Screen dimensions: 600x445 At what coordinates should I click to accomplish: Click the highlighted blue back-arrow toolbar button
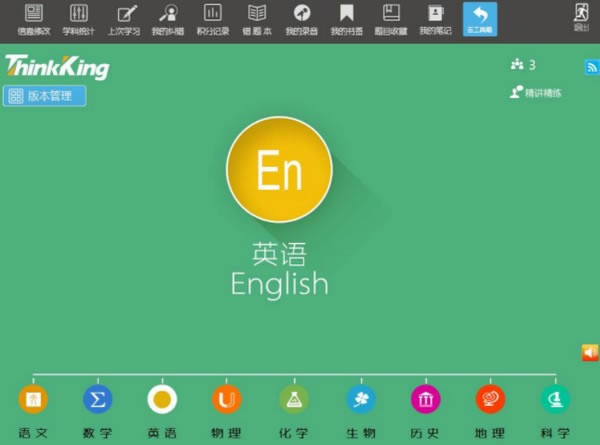pyautogui.click(x=479, y=18)
